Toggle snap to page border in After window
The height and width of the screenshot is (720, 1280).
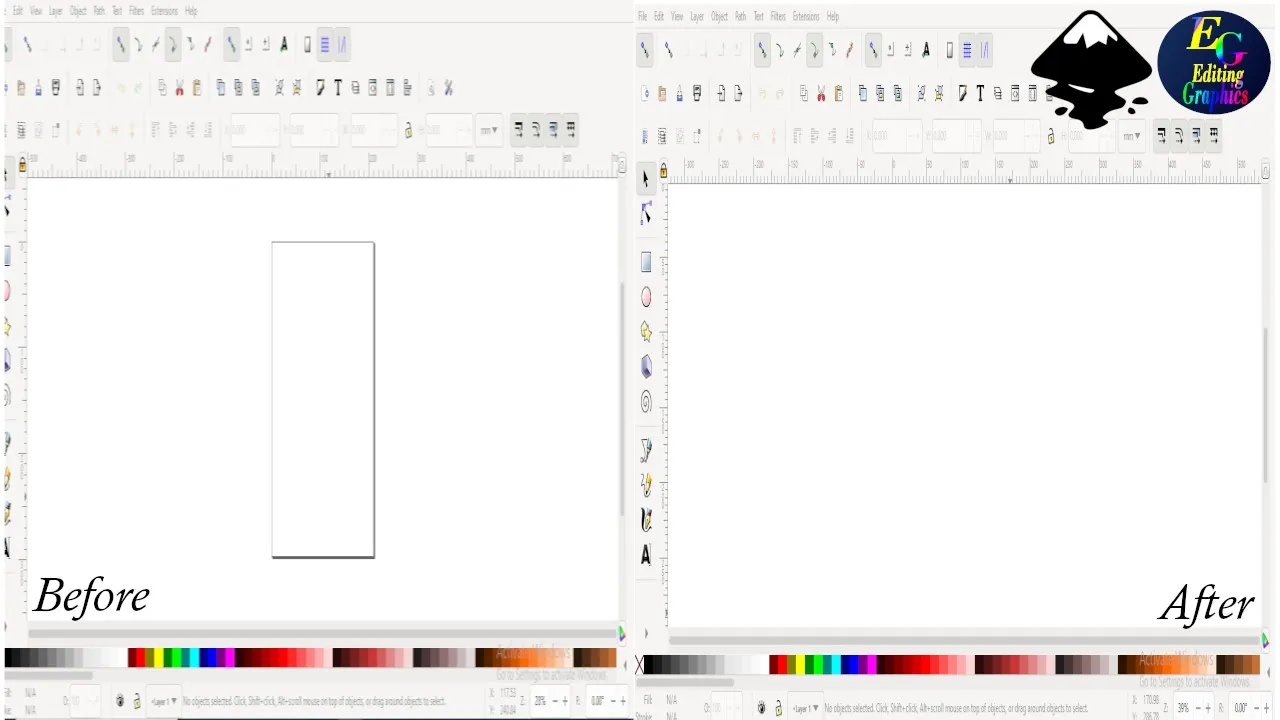point(949,49)
